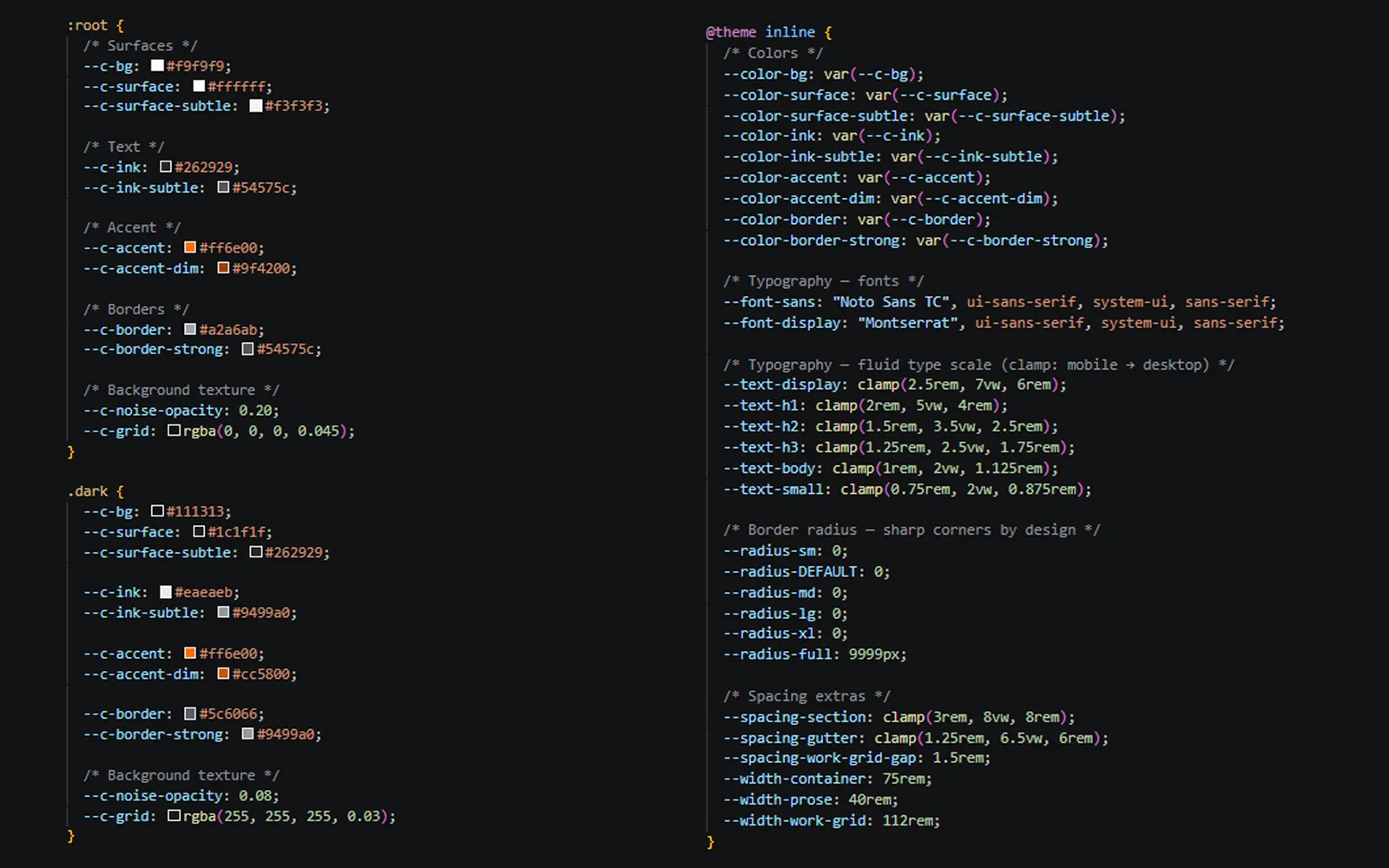1389x868 pixels.
Task: Open the color swatch beside #1c1f1f
Action: [x=199, y=531]
